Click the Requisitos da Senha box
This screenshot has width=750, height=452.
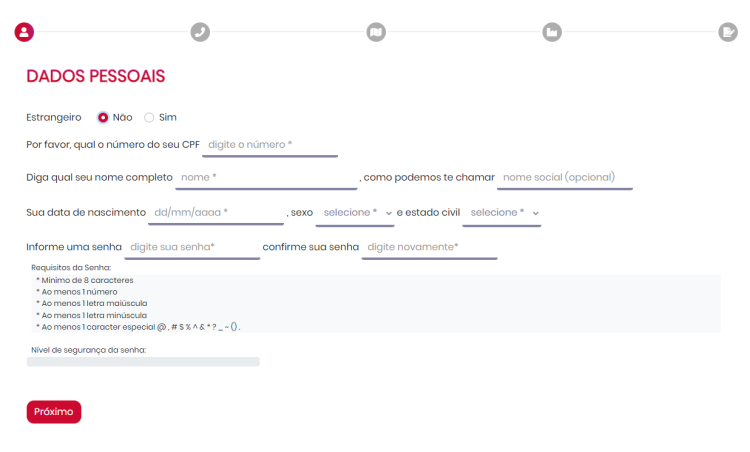pos(372,303)
